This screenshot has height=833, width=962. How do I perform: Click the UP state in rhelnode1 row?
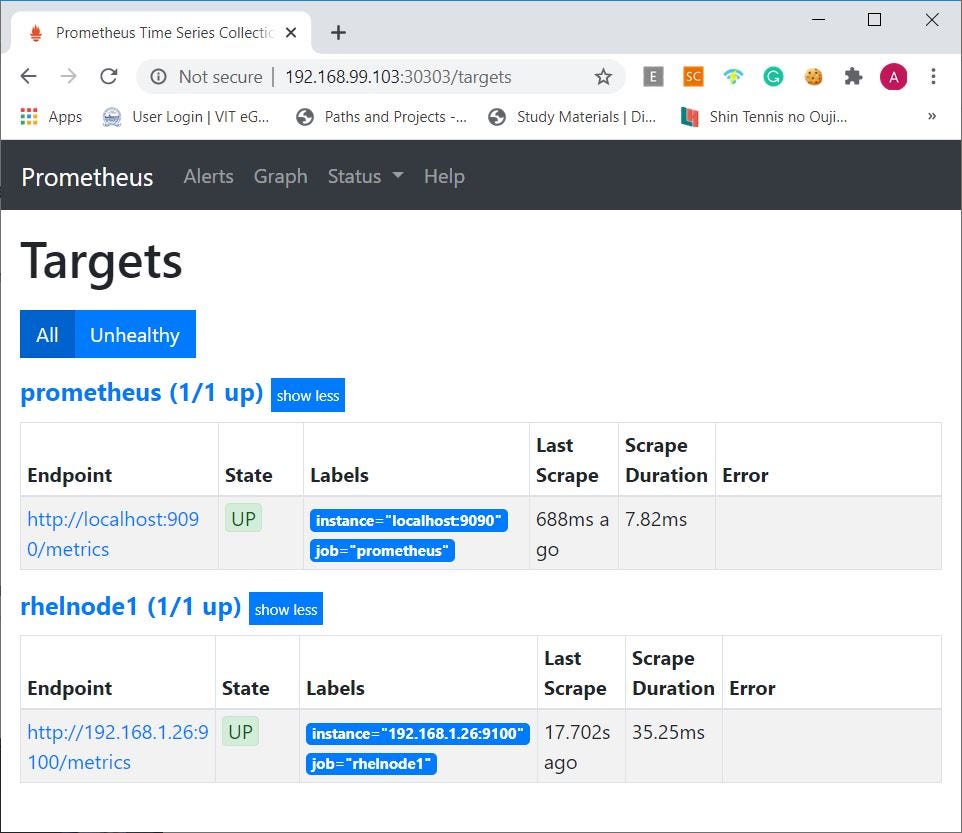coord(240,731)
